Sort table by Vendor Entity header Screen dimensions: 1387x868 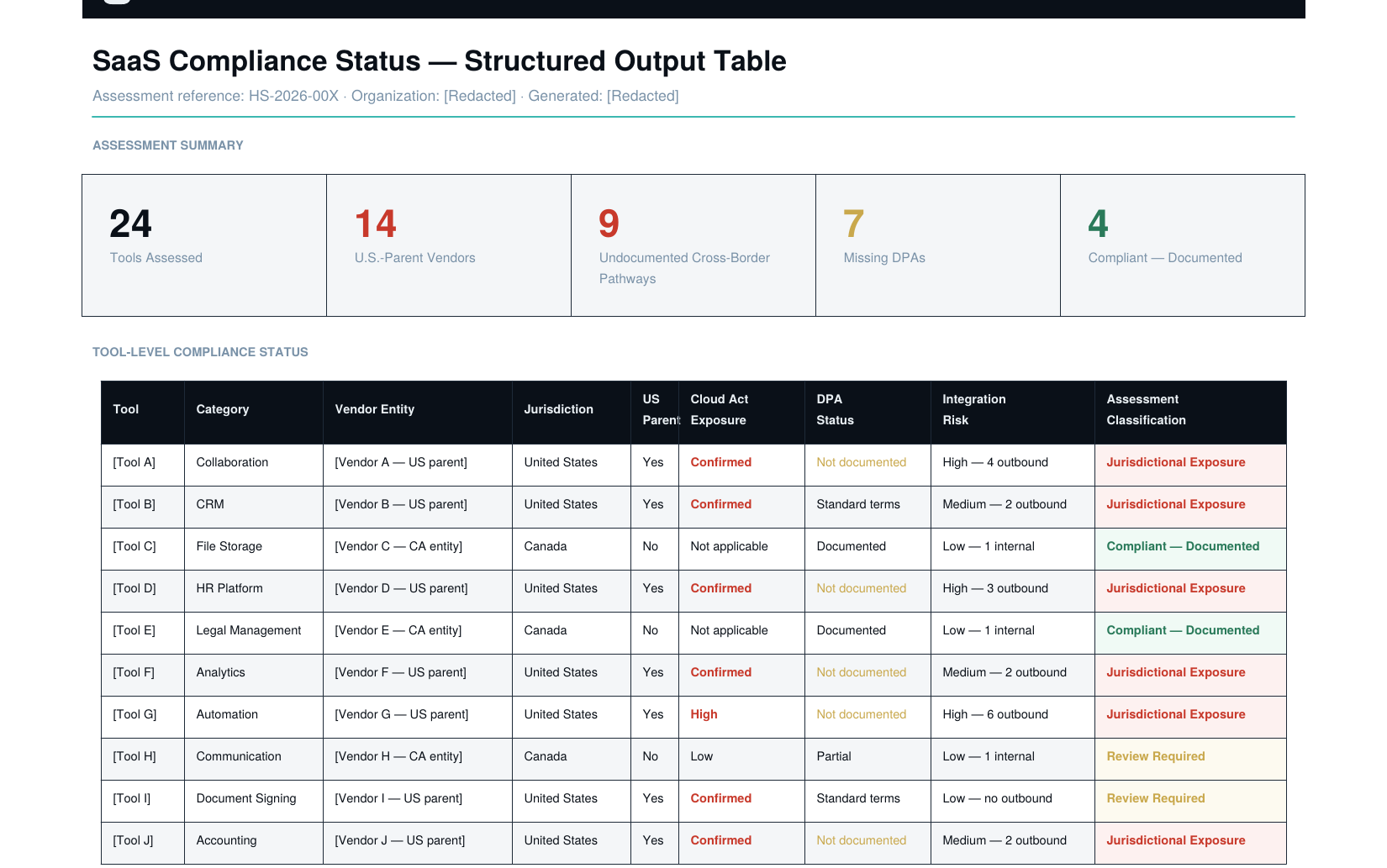pyautogui.click(x=375, y=410)
